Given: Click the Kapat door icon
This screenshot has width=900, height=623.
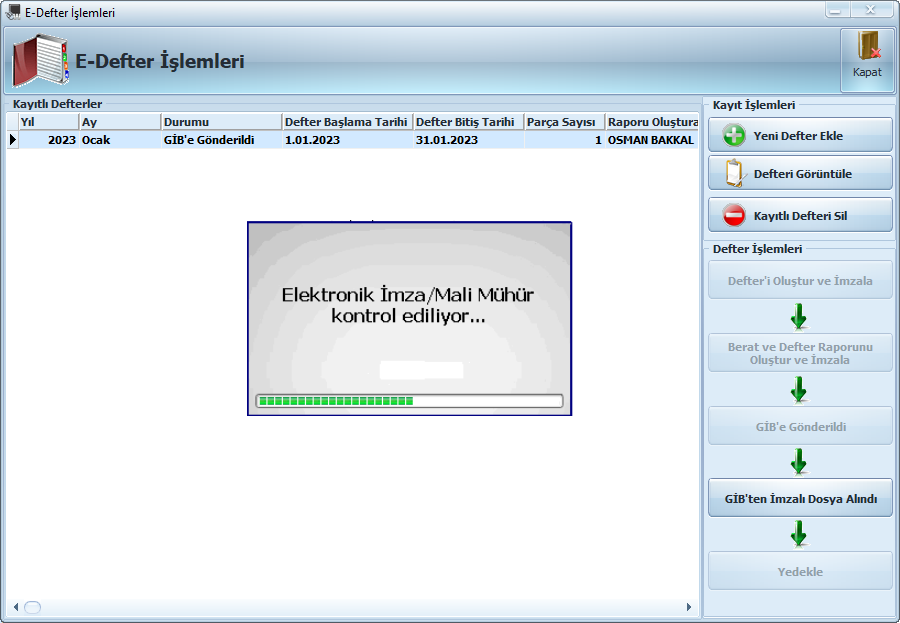Looking at the screenshot, I should (x=868, y=46).
